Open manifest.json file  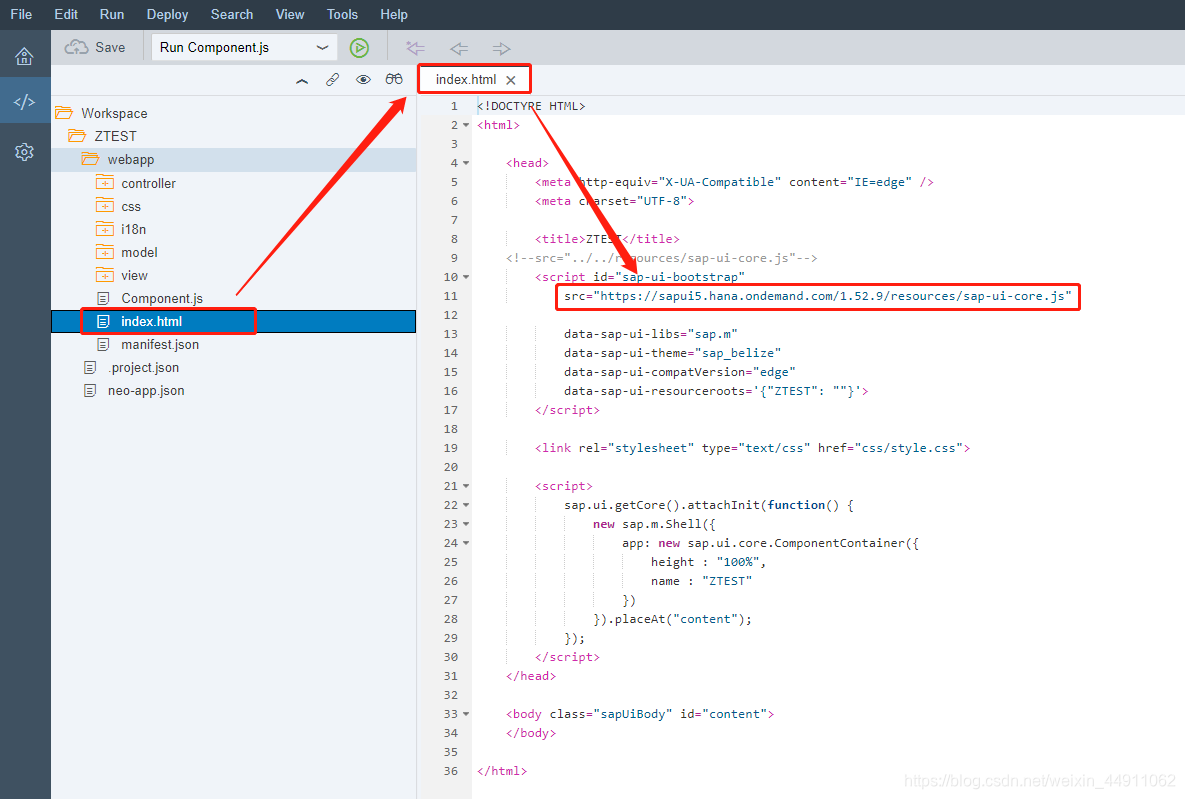160,345
